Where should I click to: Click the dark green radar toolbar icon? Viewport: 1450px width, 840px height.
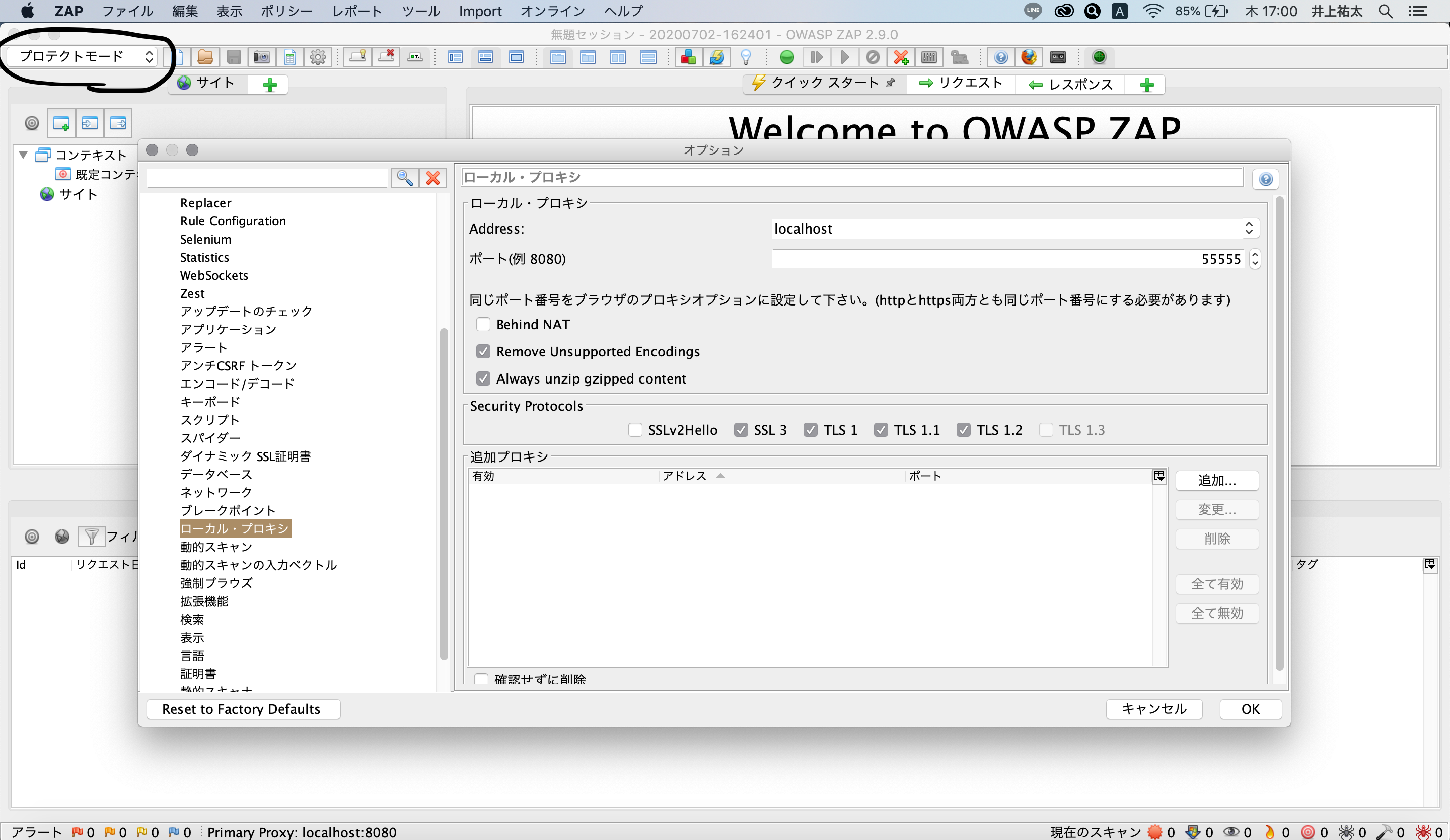click(x=1099, y=57)
